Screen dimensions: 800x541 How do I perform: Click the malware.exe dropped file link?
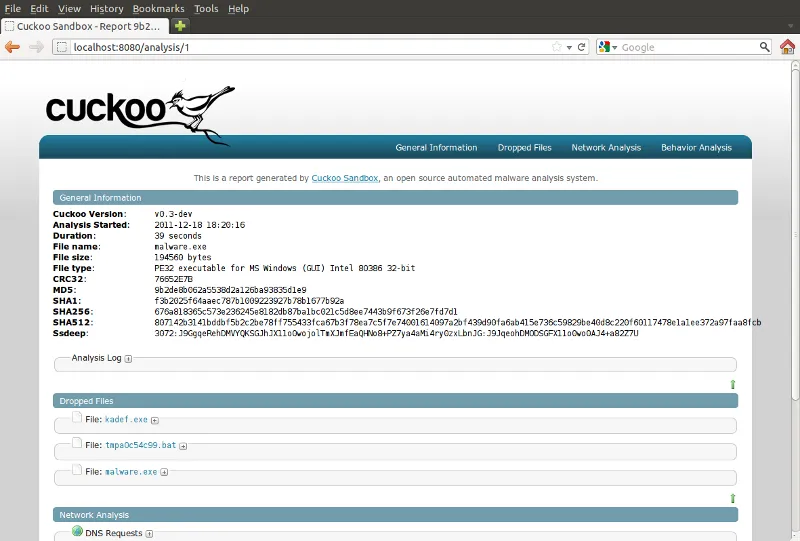pos(131,472)
